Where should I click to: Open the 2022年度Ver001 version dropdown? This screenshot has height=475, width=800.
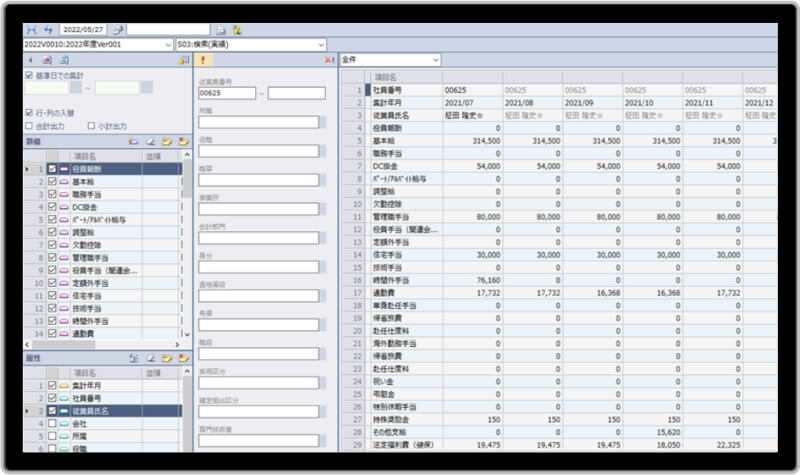click(166, 45)
